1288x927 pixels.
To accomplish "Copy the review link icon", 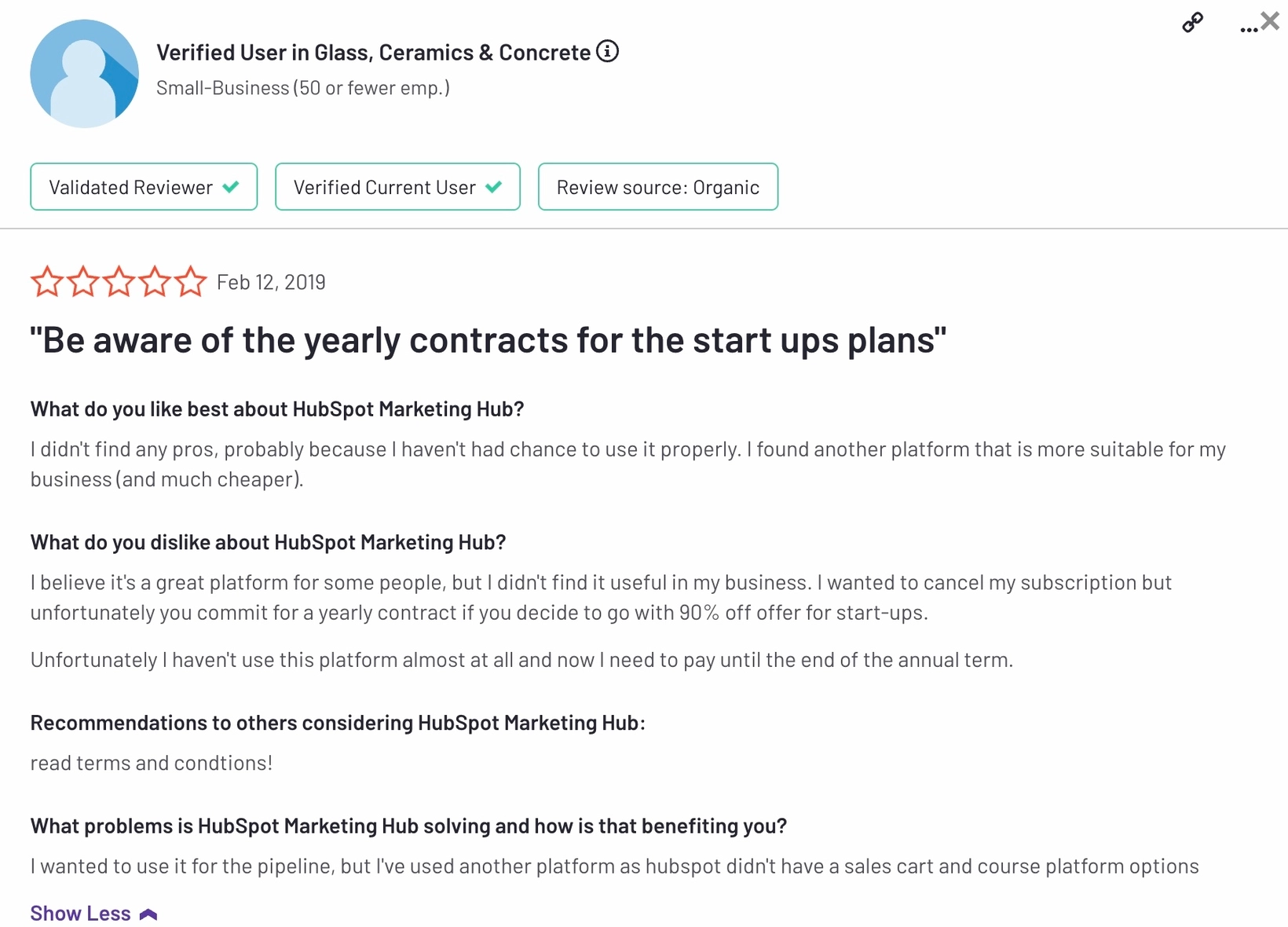I will pos(1191,23).
